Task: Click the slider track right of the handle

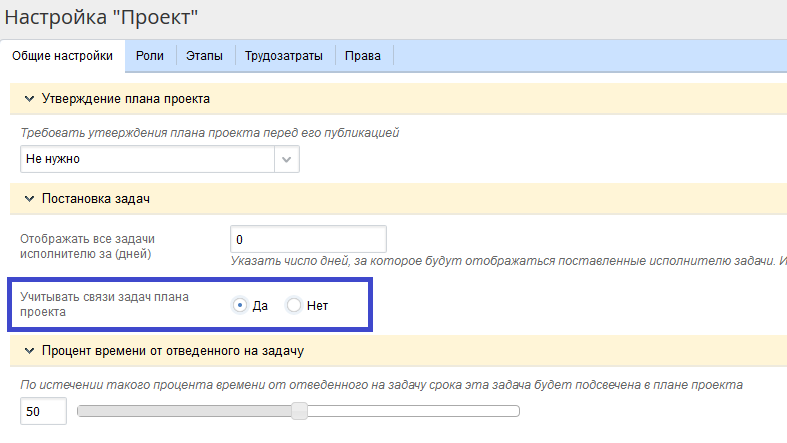Action: click(410, 411)
